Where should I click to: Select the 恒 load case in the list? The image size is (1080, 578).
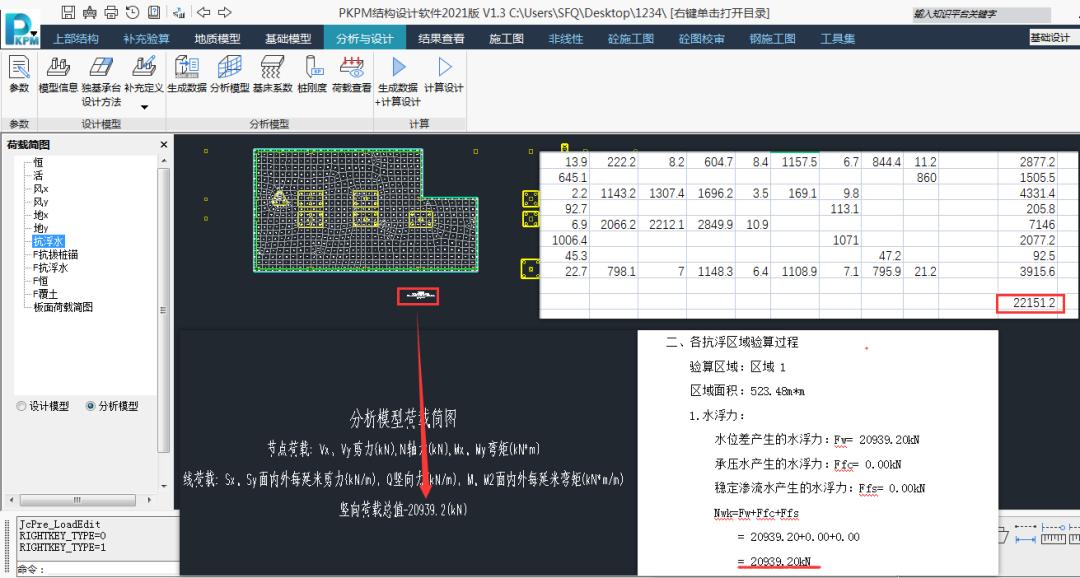(x=36, y=160)
